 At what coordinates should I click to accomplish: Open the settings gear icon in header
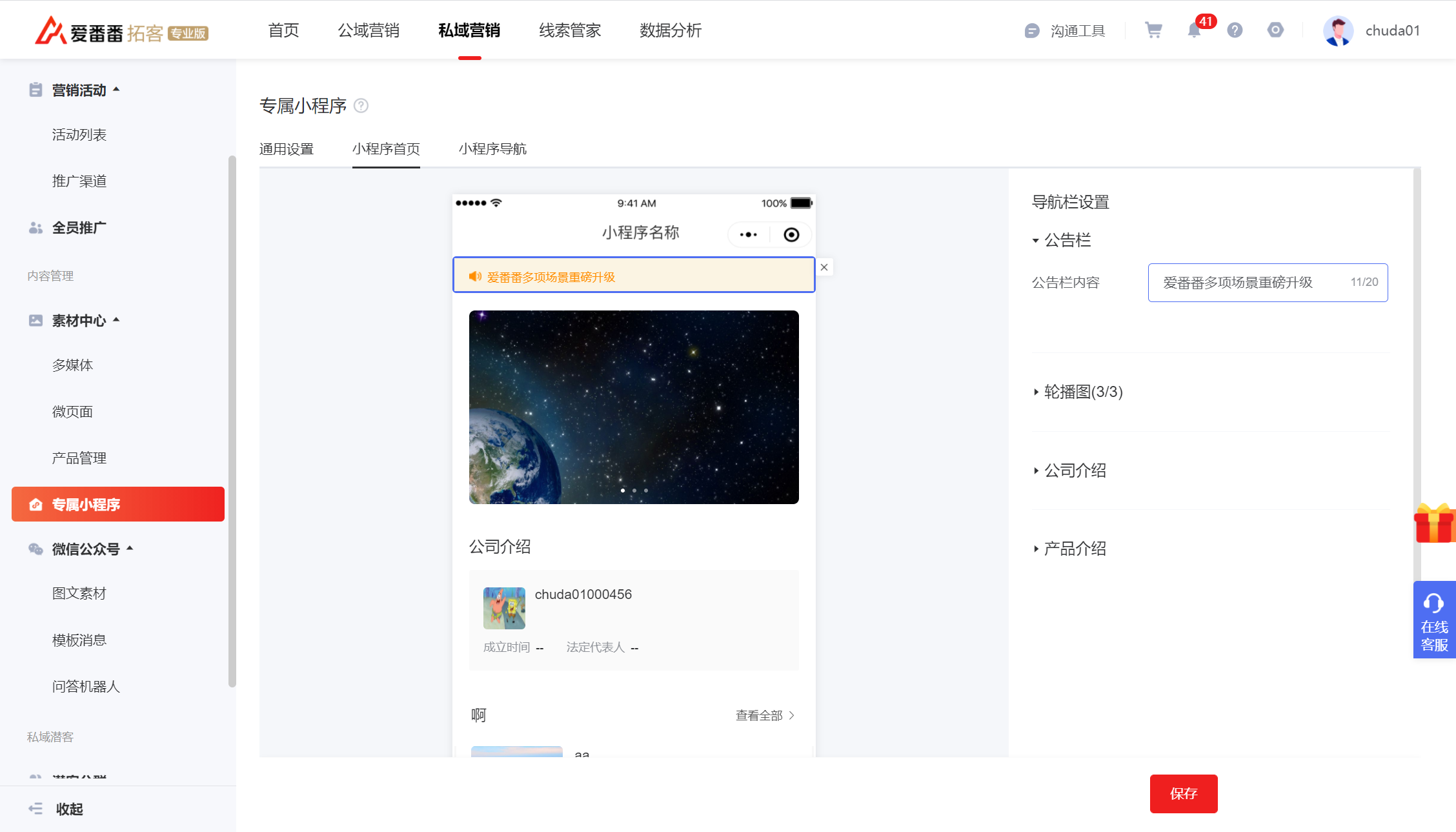click(x=1275, y=30)
